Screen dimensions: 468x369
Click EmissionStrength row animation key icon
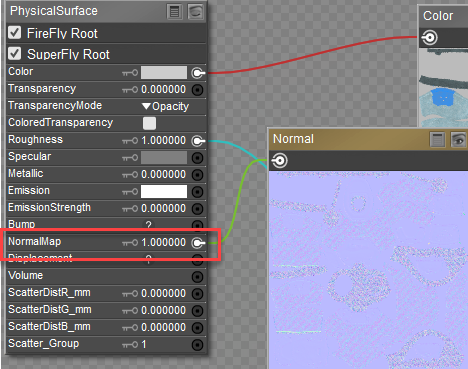click(130, 209)
